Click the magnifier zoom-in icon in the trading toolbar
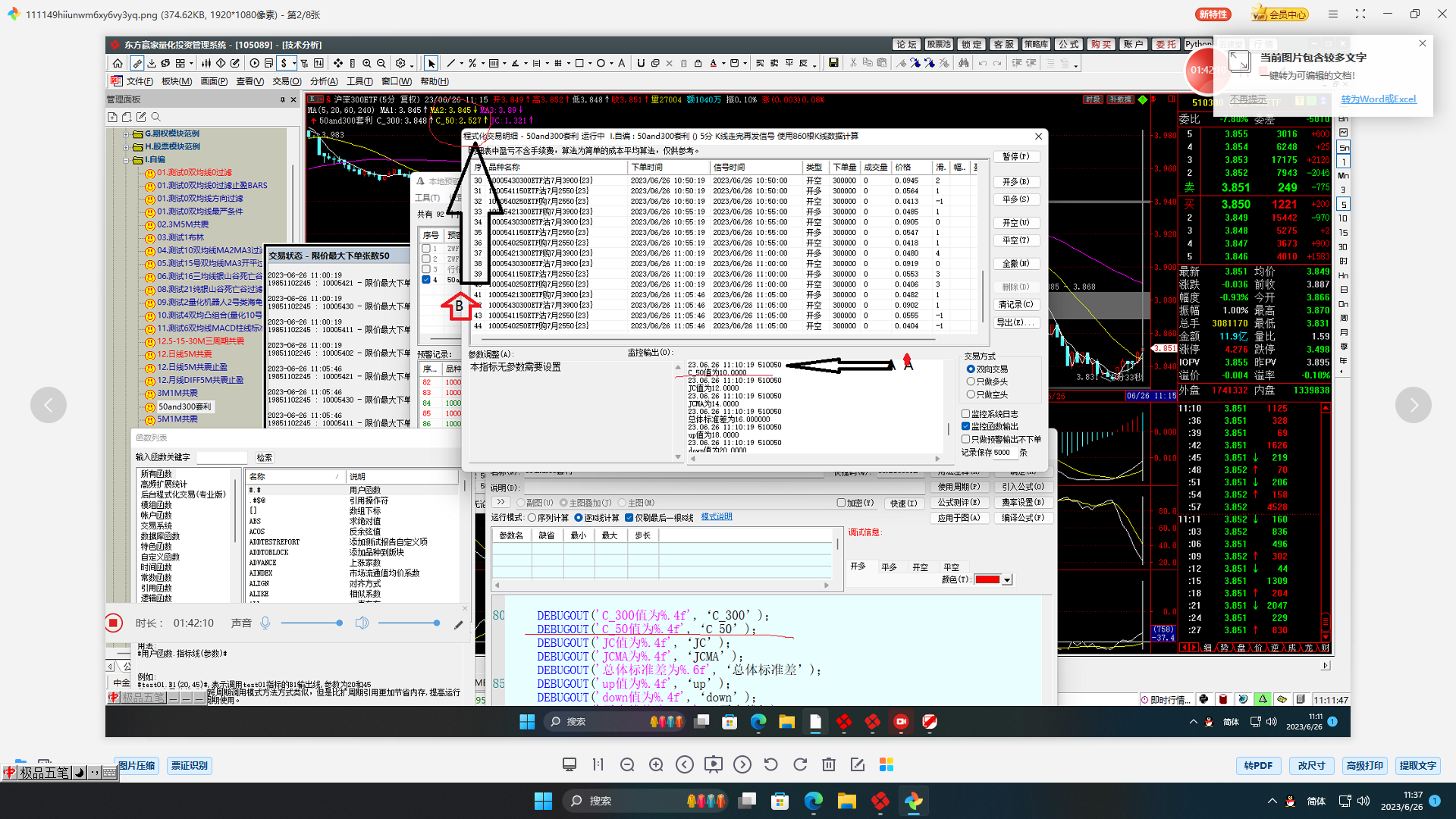 click(x=367, y=64)
